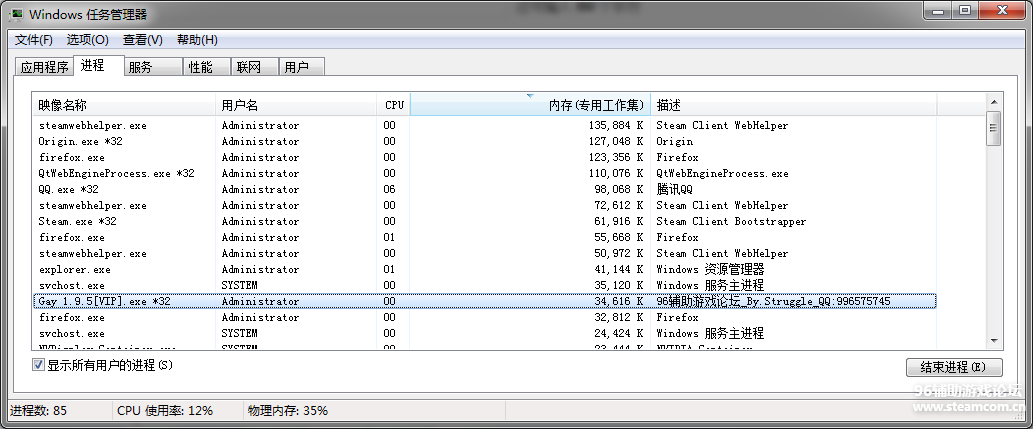
Task: Switch to the 服务 tab
Action: [x=140, y=67]
